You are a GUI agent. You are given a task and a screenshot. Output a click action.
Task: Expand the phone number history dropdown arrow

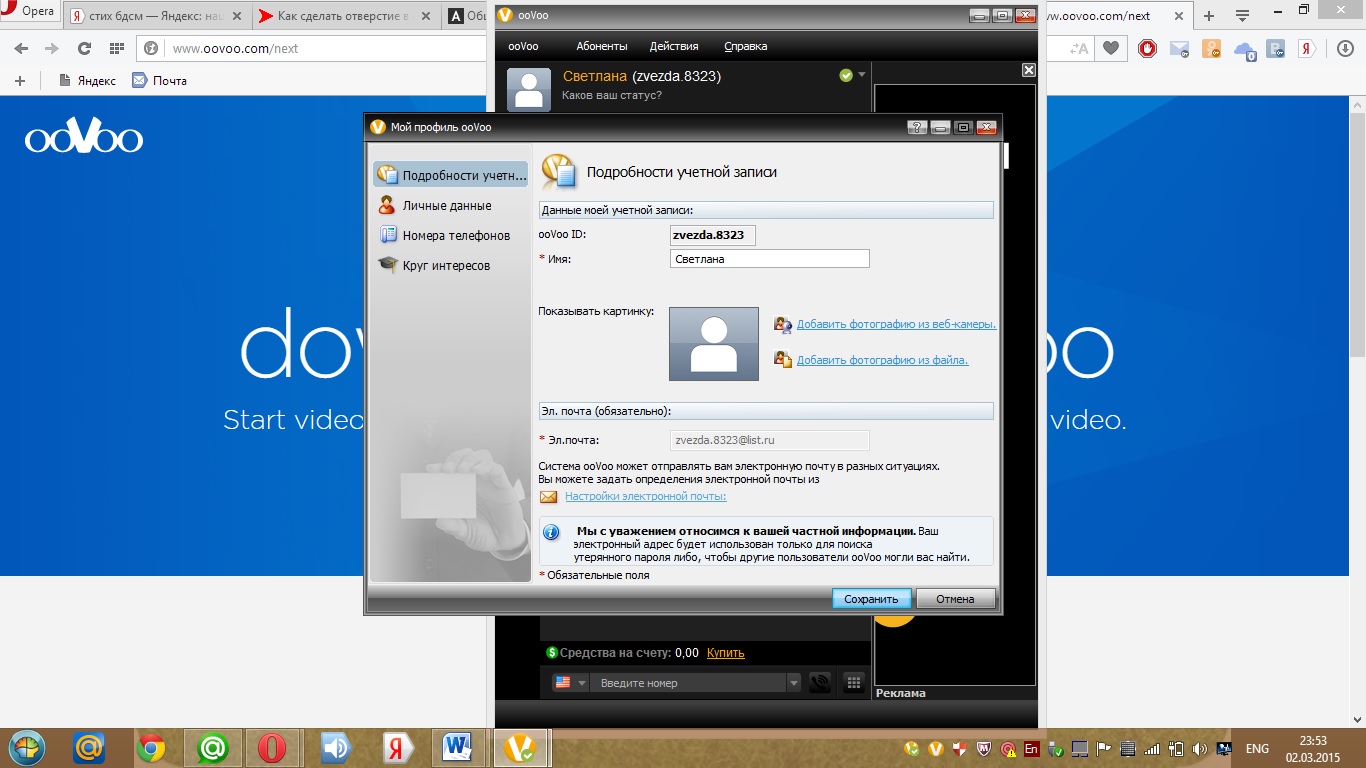(x=794, y=683)
